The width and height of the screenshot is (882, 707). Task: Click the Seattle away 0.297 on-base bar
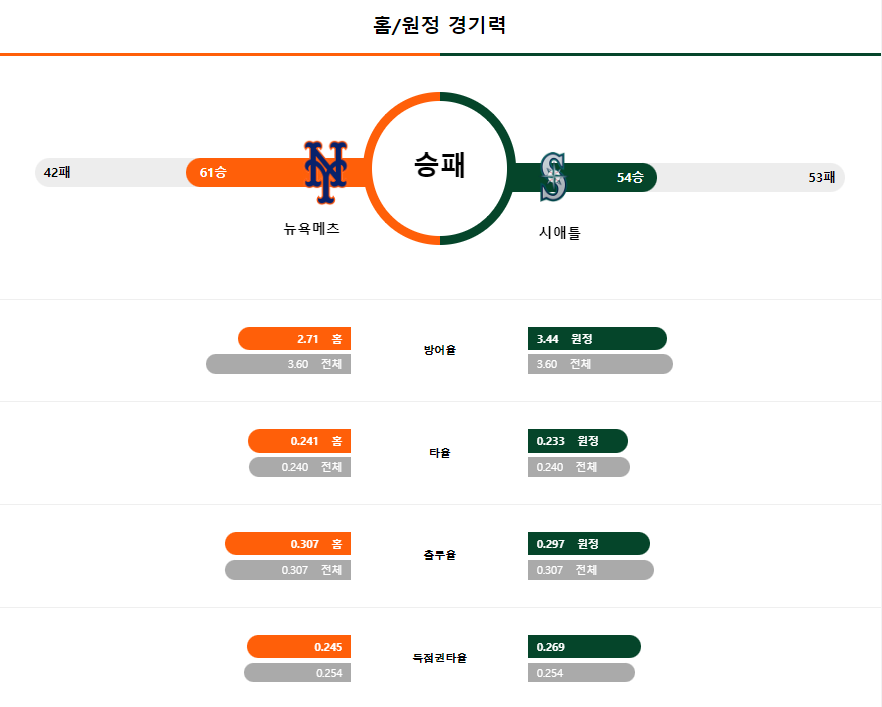click(589, 544)
